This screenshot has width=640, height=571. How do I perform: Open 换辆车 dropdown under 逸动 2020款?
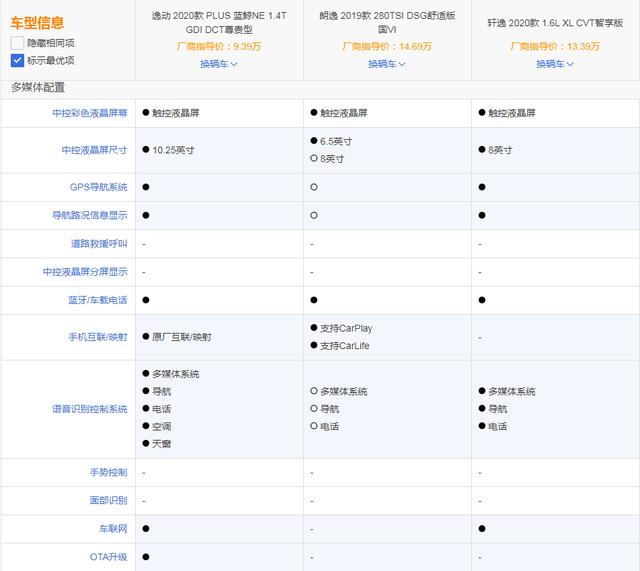pyautogui.click(x=219, y=64)
